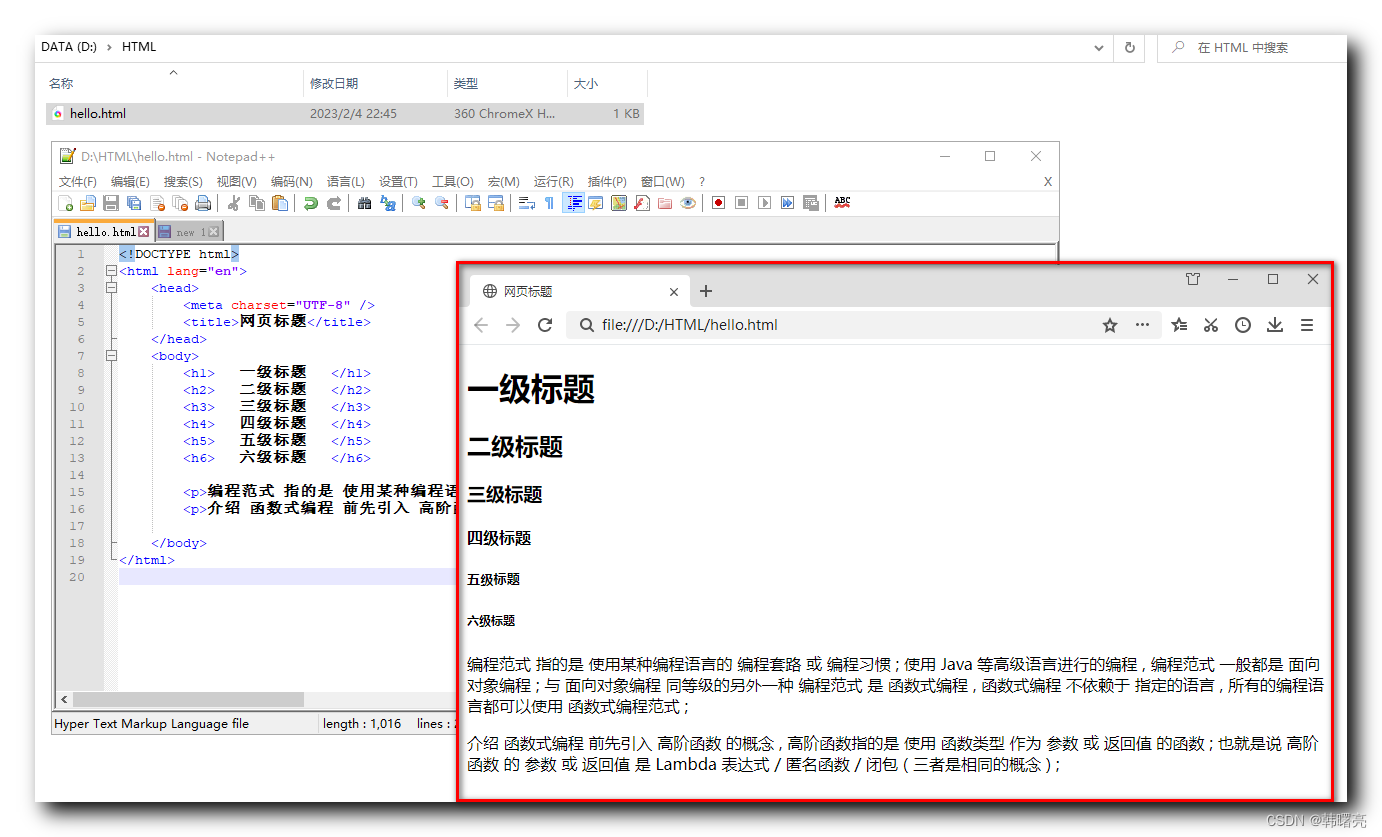Save the current file via Notepad++ floppy icon
The width and height of the screenshot is (1382, 837).
[111, 203]
